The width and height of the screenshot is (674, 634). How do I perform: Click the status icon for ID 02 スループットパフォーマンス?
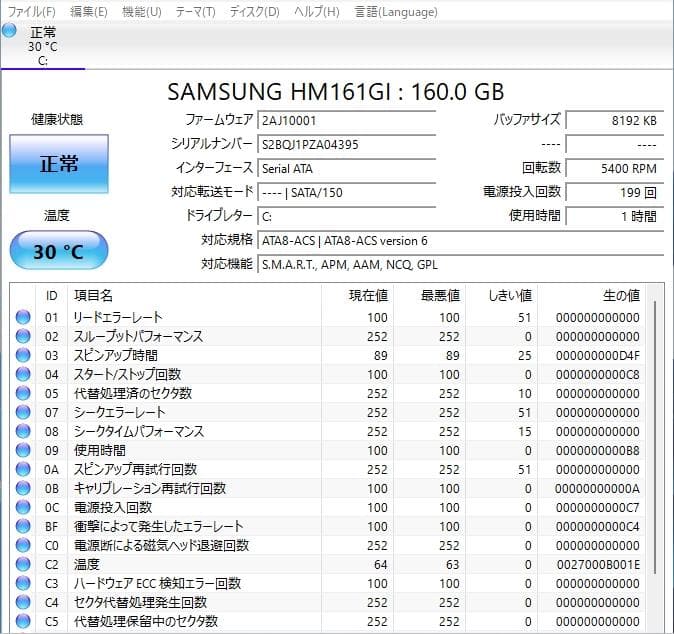click(23, 336)
